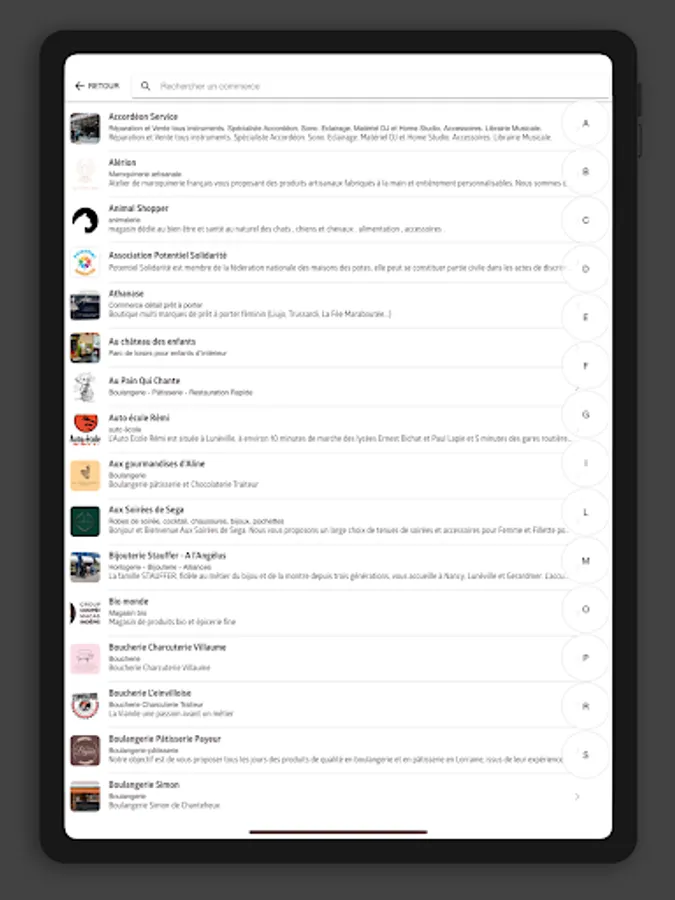Select the Bio monde store entry
The width and height of the screenshot is (675, 900).
click(x=319, y=613)
